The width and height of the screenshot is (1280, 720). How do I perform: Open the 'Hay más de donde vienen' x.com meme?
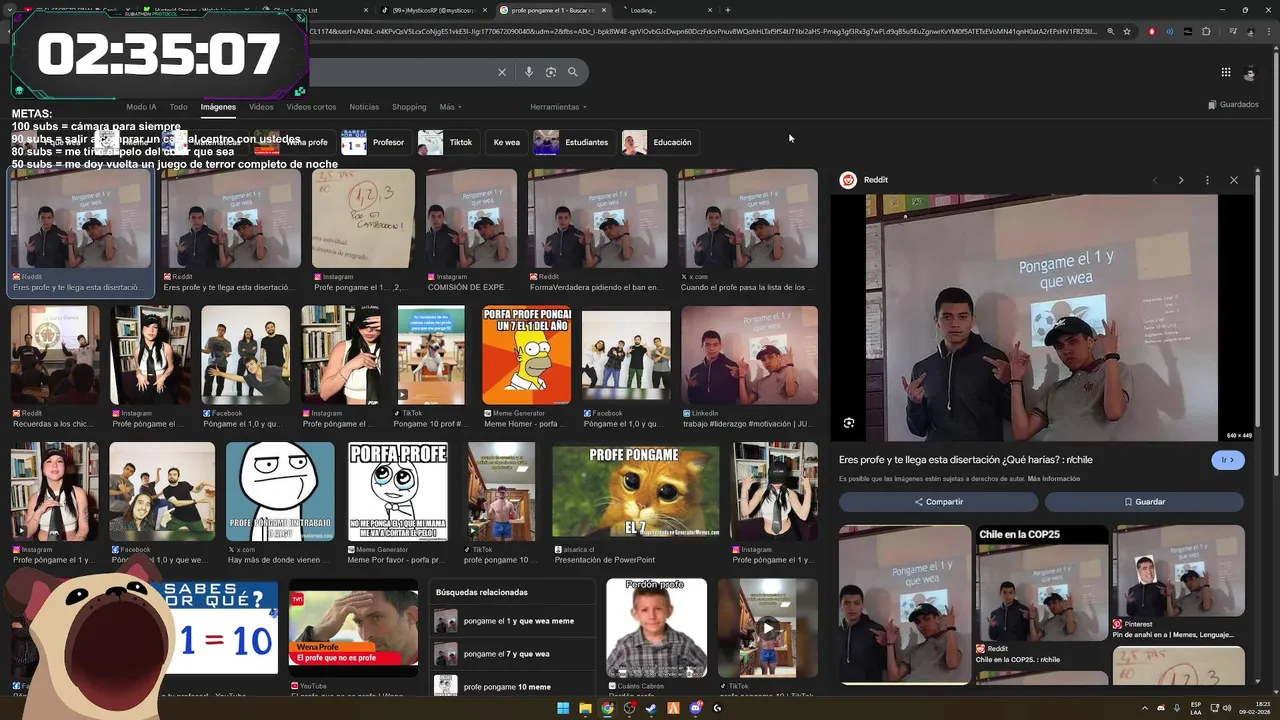pyautogui.click(x=280, y=491)
